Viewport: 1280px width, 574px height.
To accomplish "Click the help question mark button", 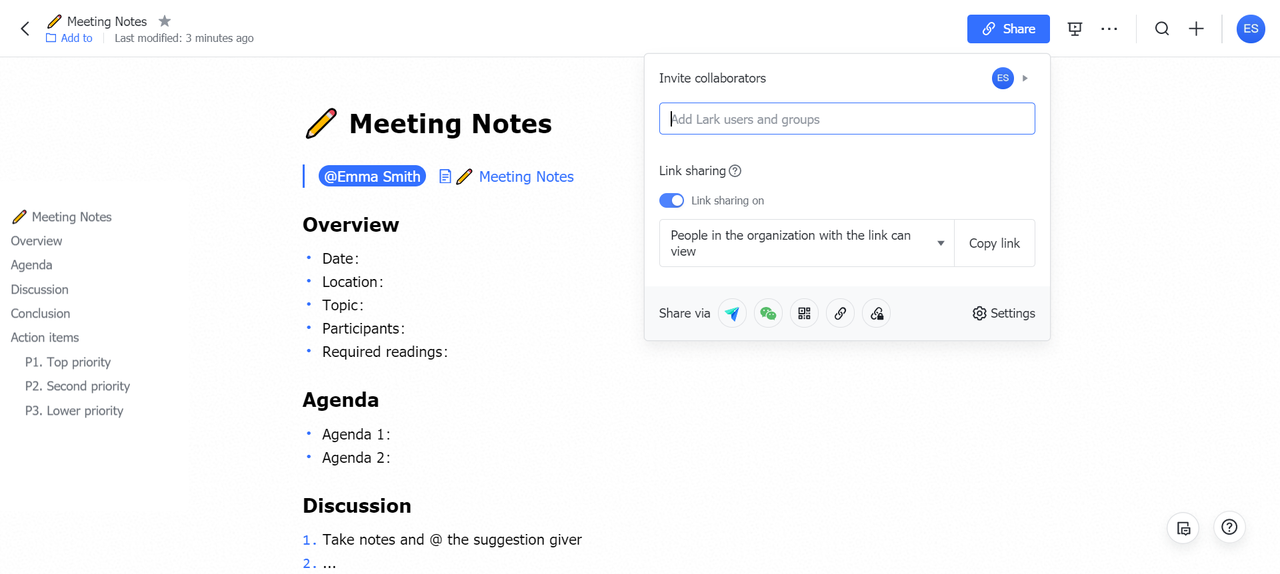I will (x=1229, y=527).
